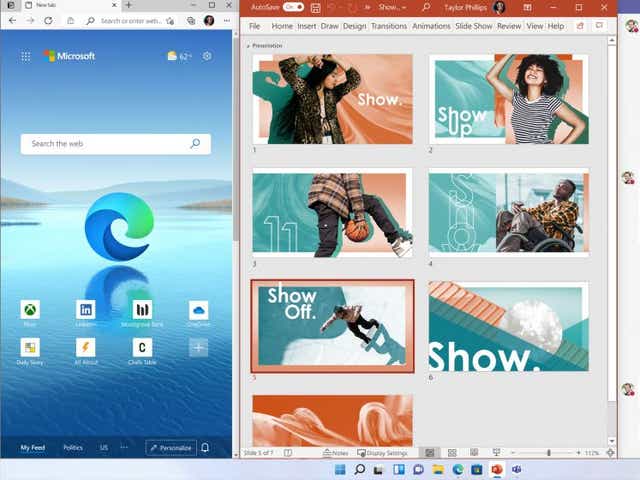Select slide 6 Show. thumbnail

click(x=509, y=326)
